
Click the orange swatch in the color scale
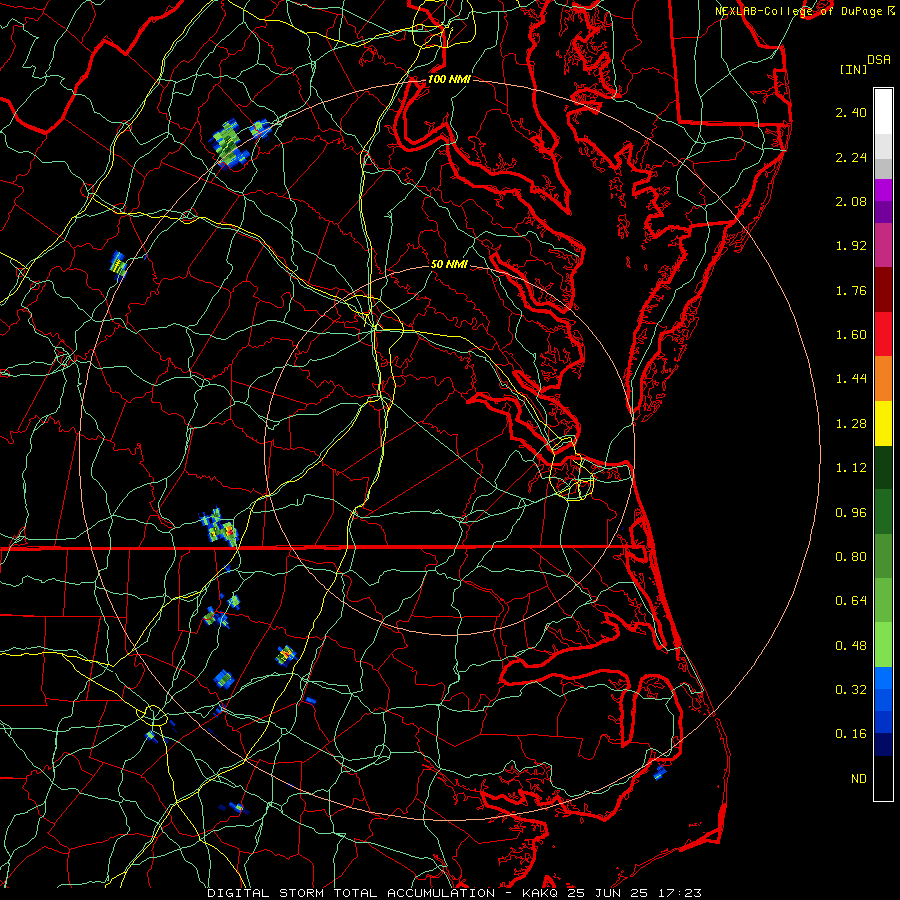(883, 379)
